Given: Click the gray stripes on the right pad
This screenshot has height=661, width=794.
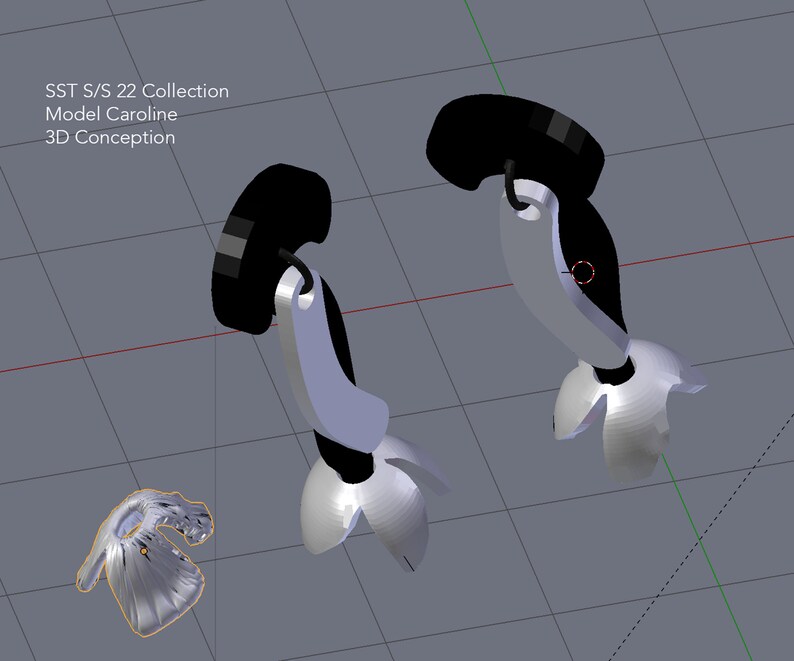Looking at the screenshot, I should click(x=557, y=127).
